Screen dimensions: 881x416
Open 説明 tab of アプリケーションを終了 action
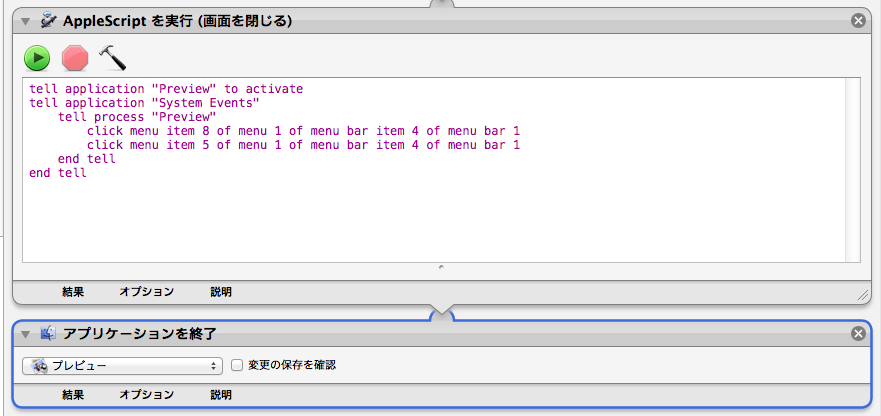pyautogui.click(x=221, y=395)
